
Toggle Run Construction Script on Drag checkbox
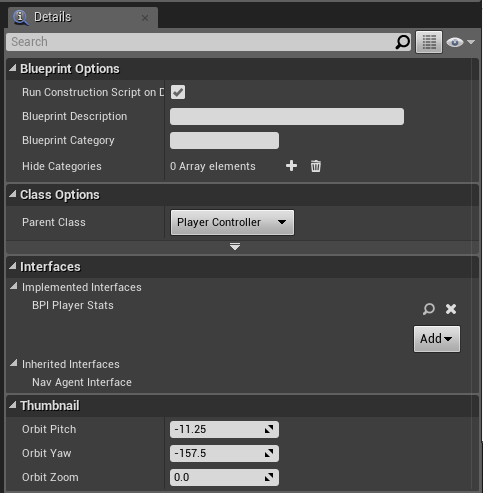[178, 92]
